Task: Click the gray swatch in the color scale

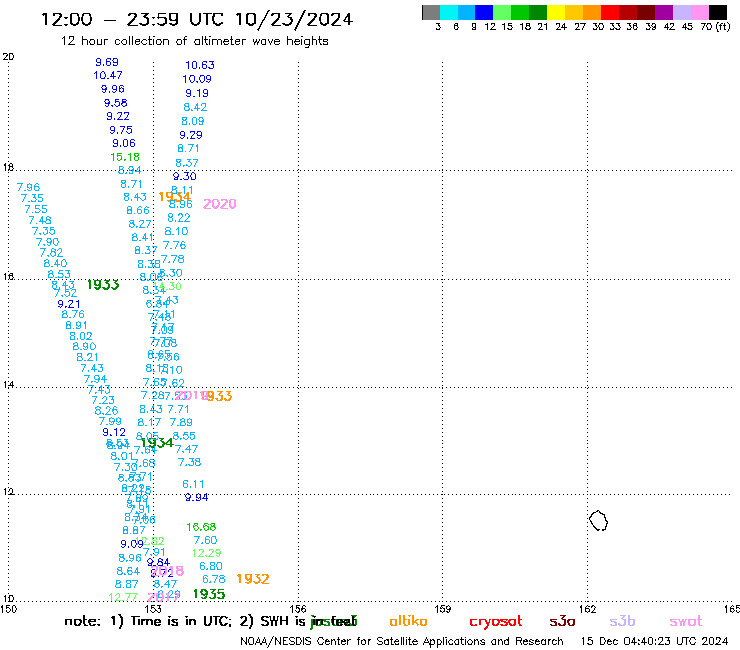Action: [x=431, y=12]
